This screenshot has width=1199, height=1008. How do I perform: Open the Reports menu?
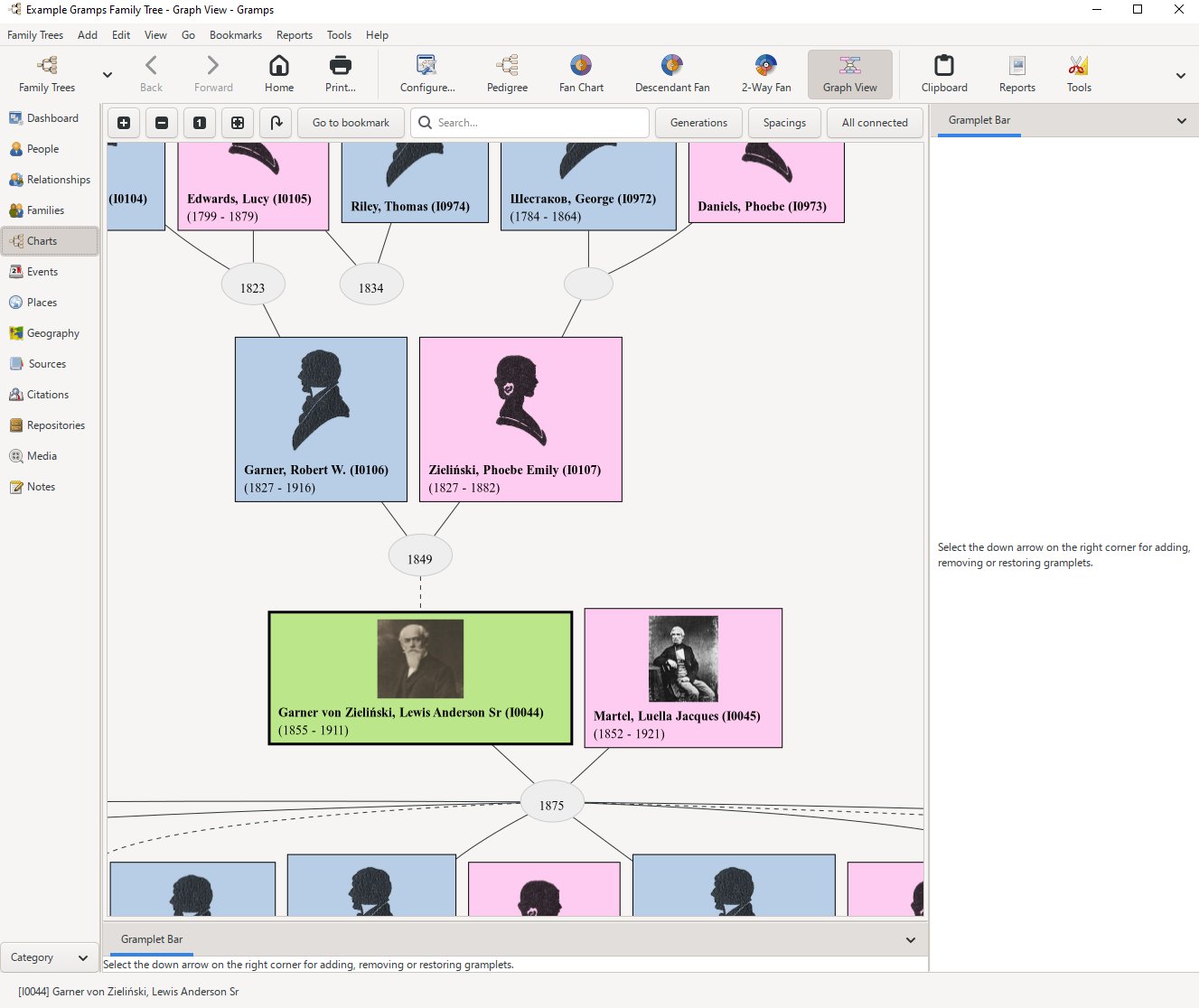[295, 35]
